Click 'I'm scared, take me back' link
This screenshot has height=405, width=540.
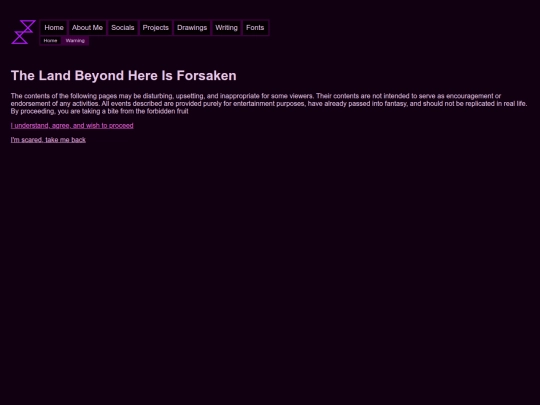click(x=48, y=140)
